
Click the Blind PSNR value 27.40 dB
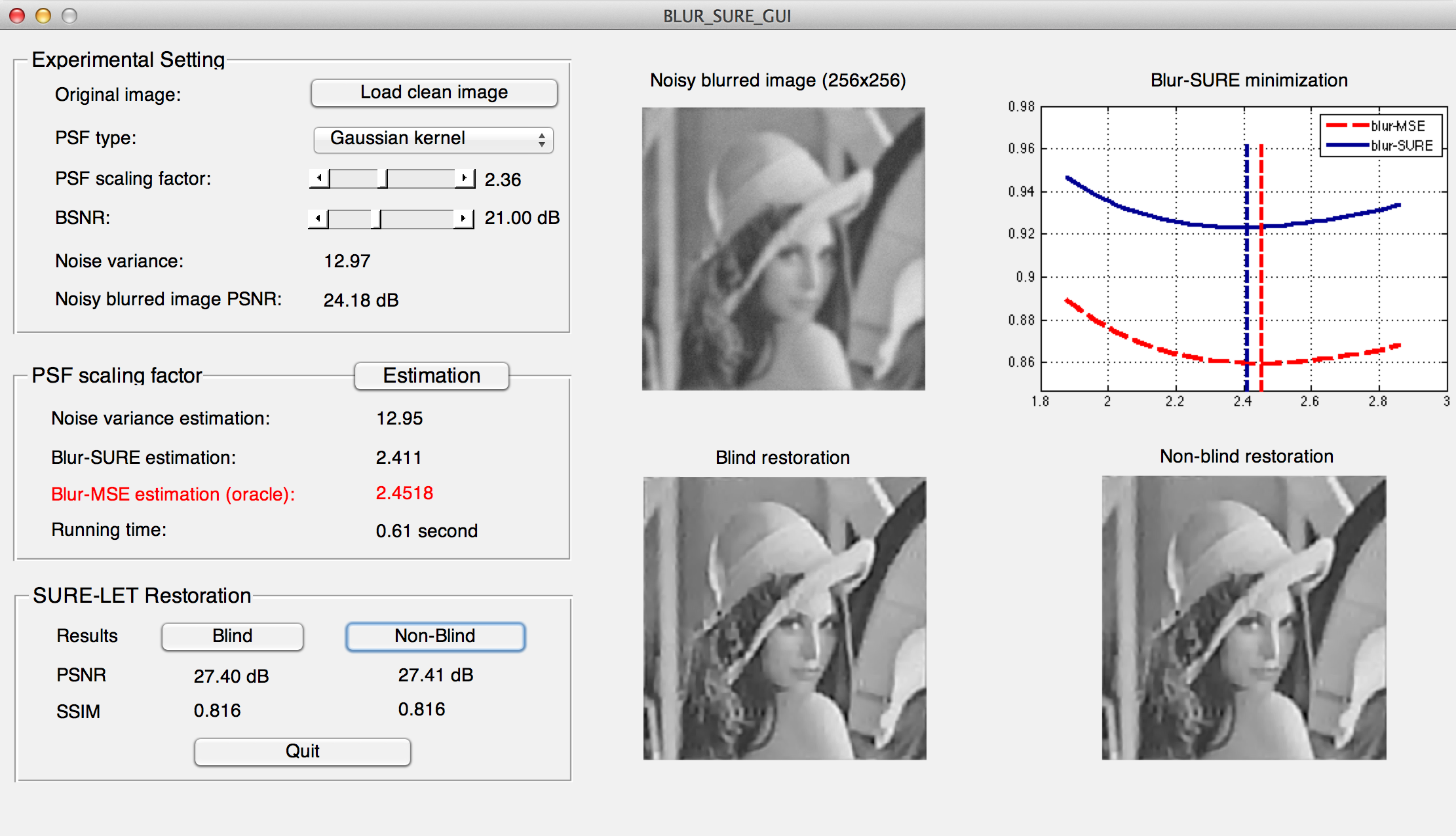(231, 677)
